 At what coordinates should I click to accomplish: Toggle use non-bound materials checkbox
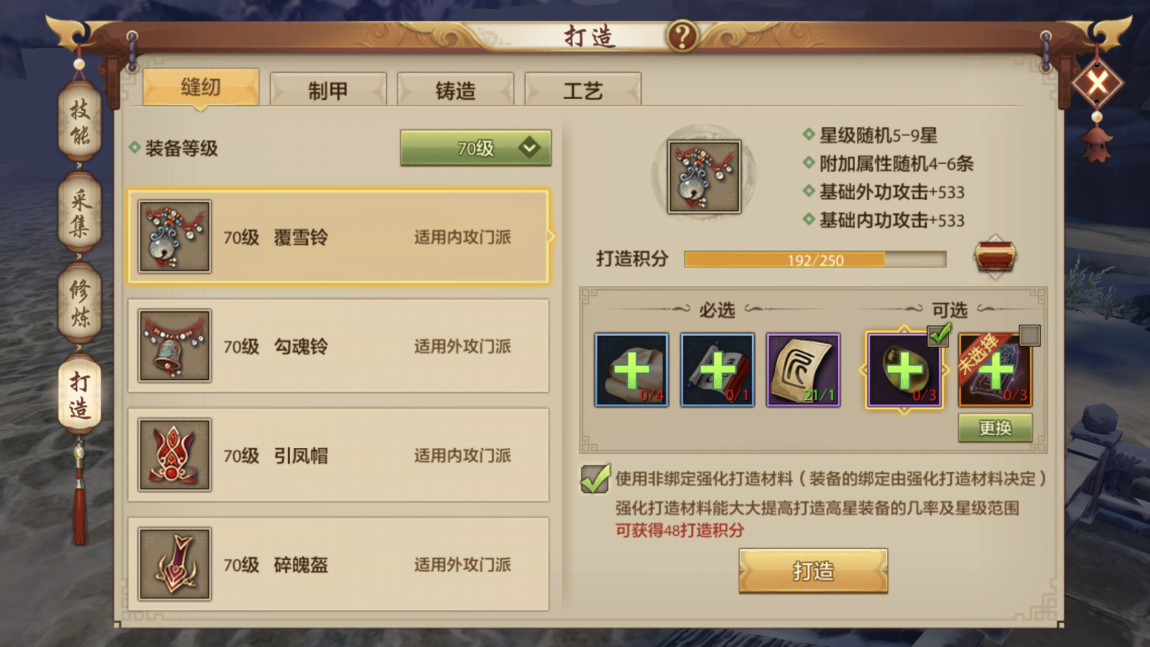click(x=594, y=479)
